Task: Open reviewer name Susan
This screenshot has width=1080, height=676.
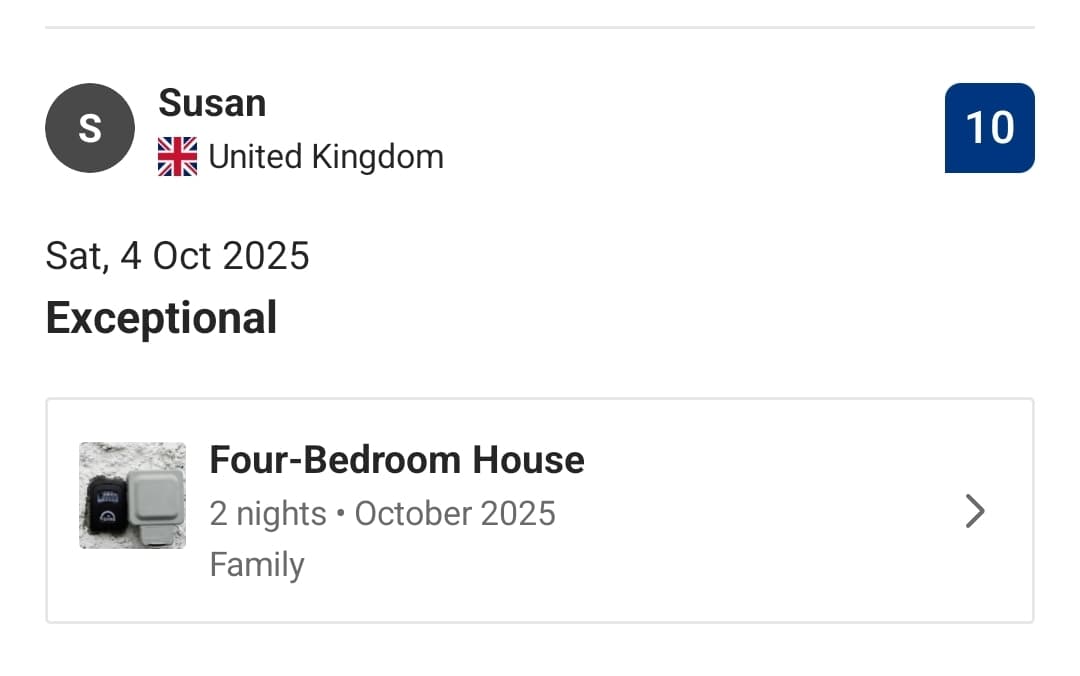Action: click(x=212, y=103)
